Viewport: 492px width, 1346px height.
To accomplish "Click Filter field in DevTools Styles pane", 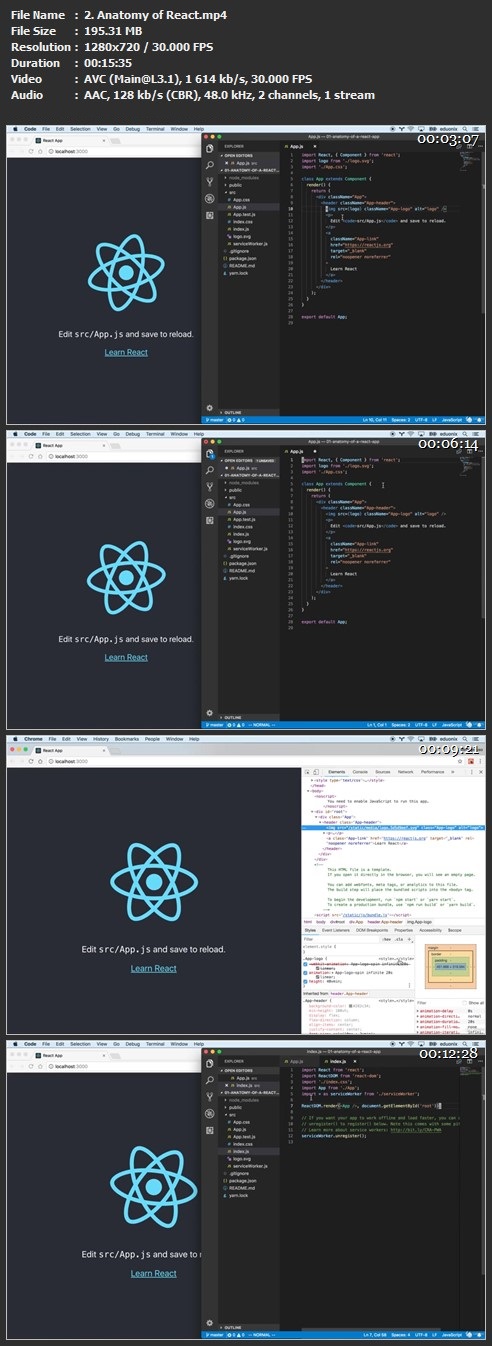I will tap(338, 939).
